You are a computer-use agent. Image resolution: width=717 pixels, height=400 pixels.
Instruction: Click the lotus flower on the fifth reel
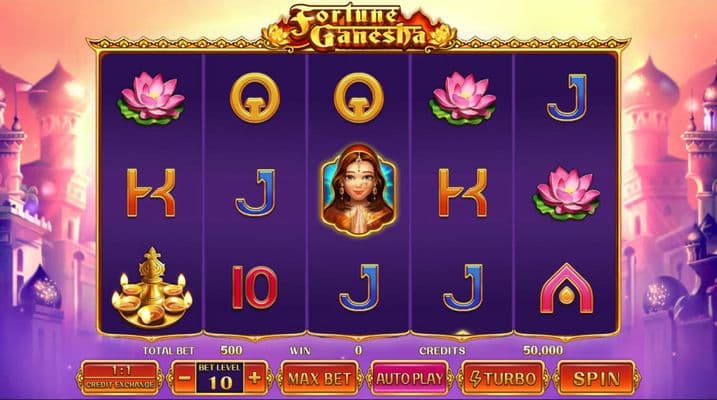(x=566, y=193)
